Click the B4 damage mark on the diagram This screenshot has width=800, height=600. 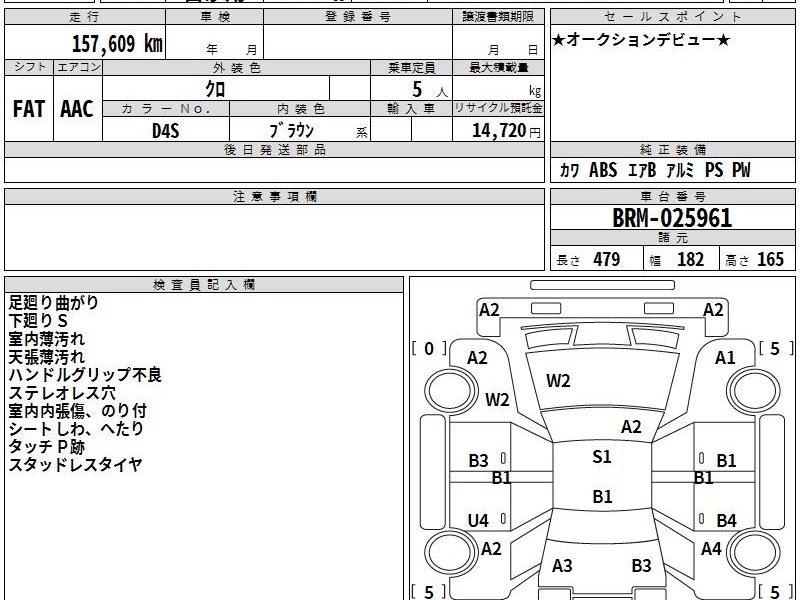(726, 520)
